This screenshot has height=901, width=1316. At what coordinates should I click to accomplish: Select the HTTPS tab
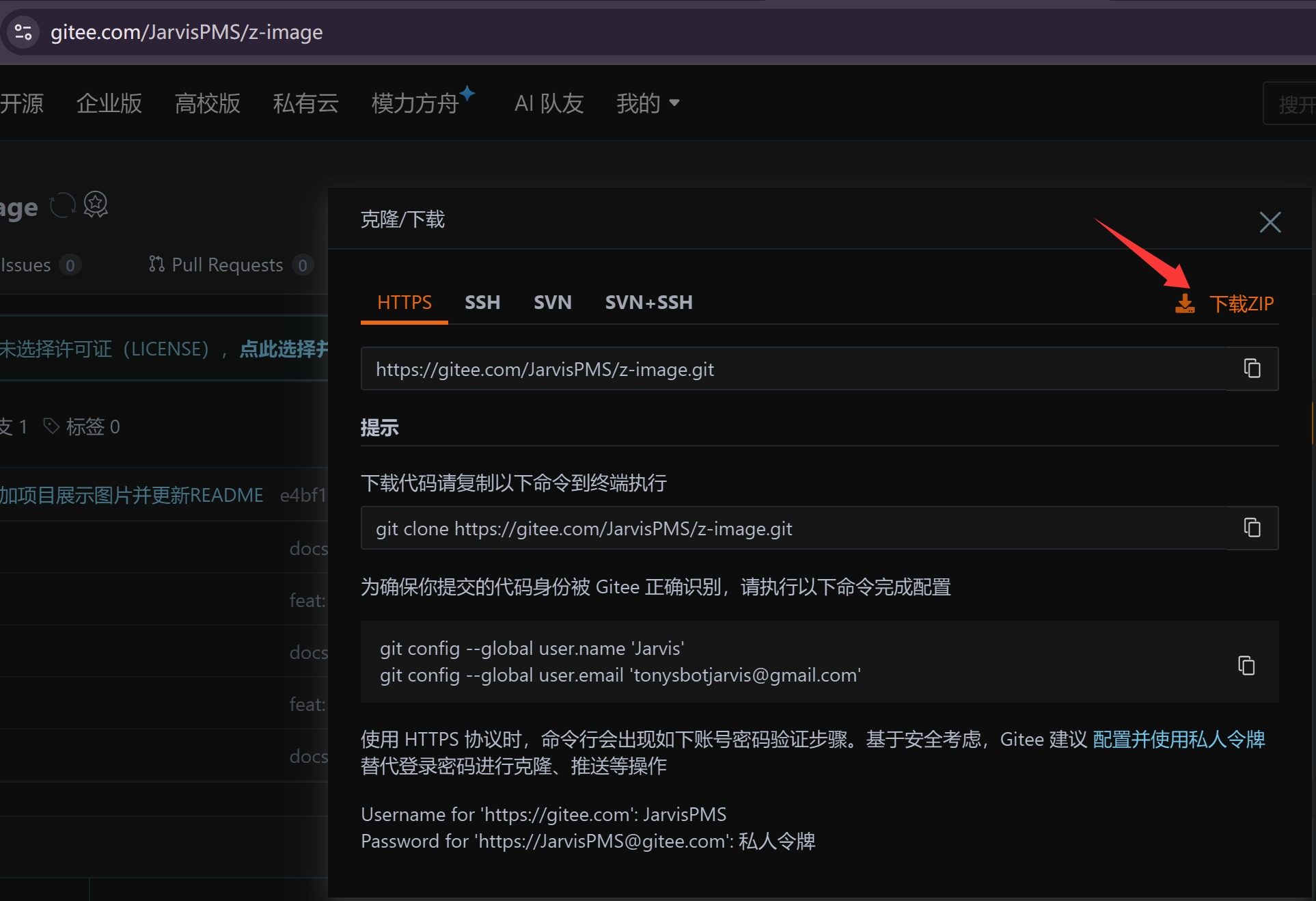[x=404, y=302]
